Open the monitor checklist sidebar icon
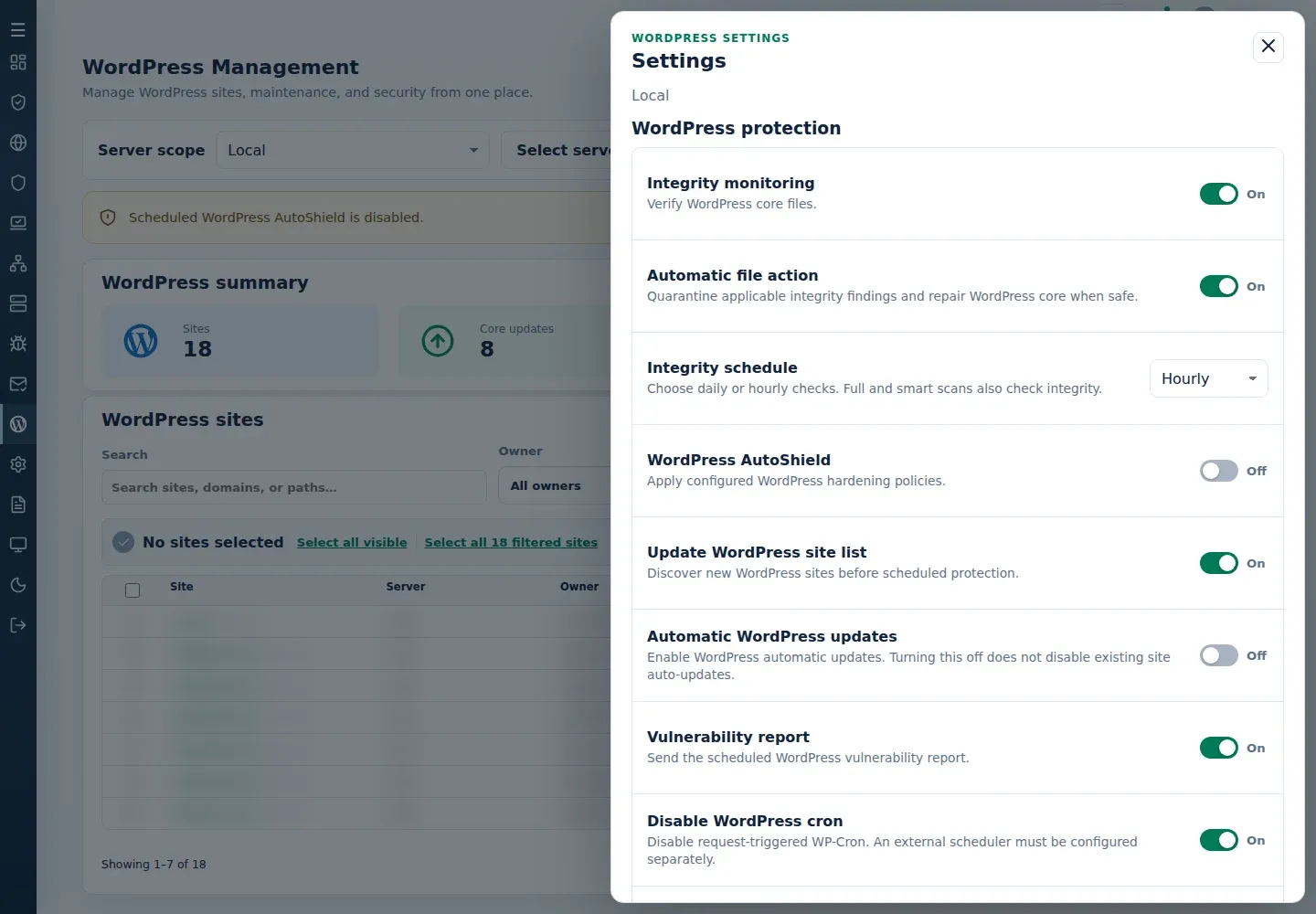 [18, 223]
